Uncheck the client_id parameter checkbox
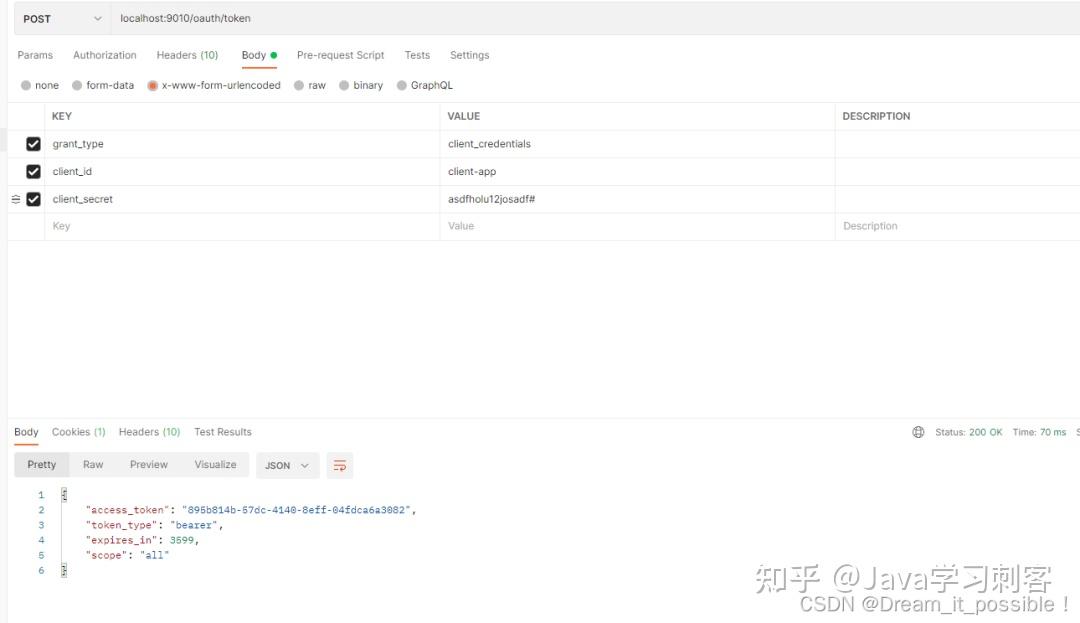The image size is (1080, 623). (x=33, y=171)
